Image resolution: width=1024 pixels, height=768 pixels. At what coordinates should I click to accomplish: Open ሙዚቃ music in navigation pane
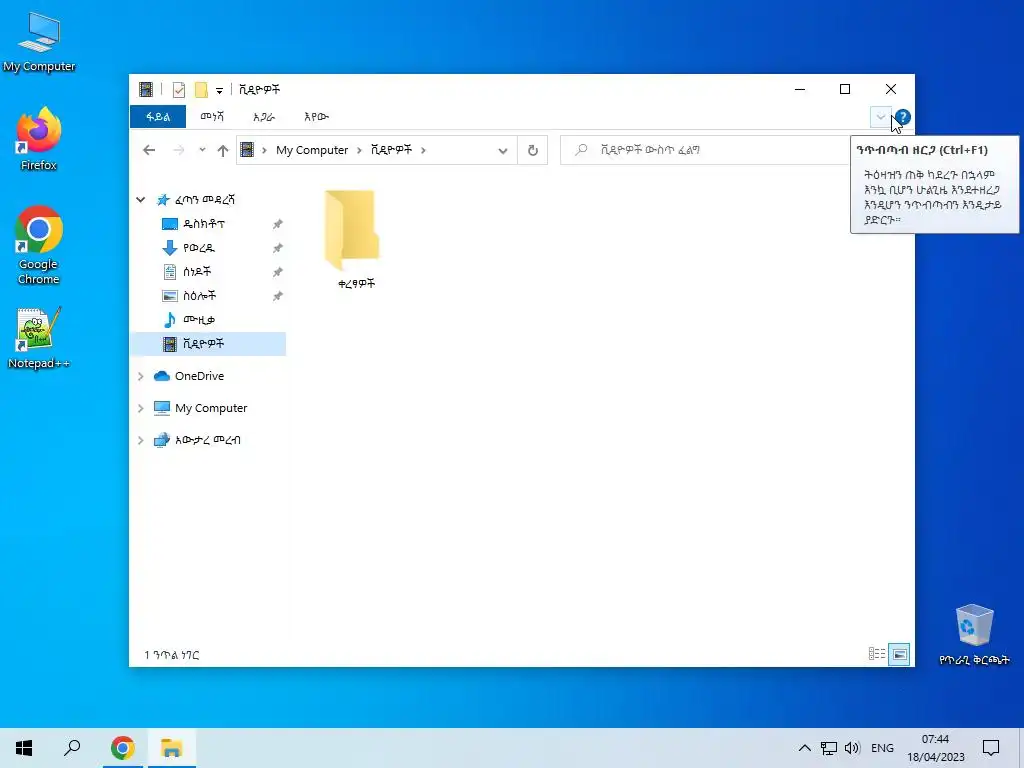199,320
